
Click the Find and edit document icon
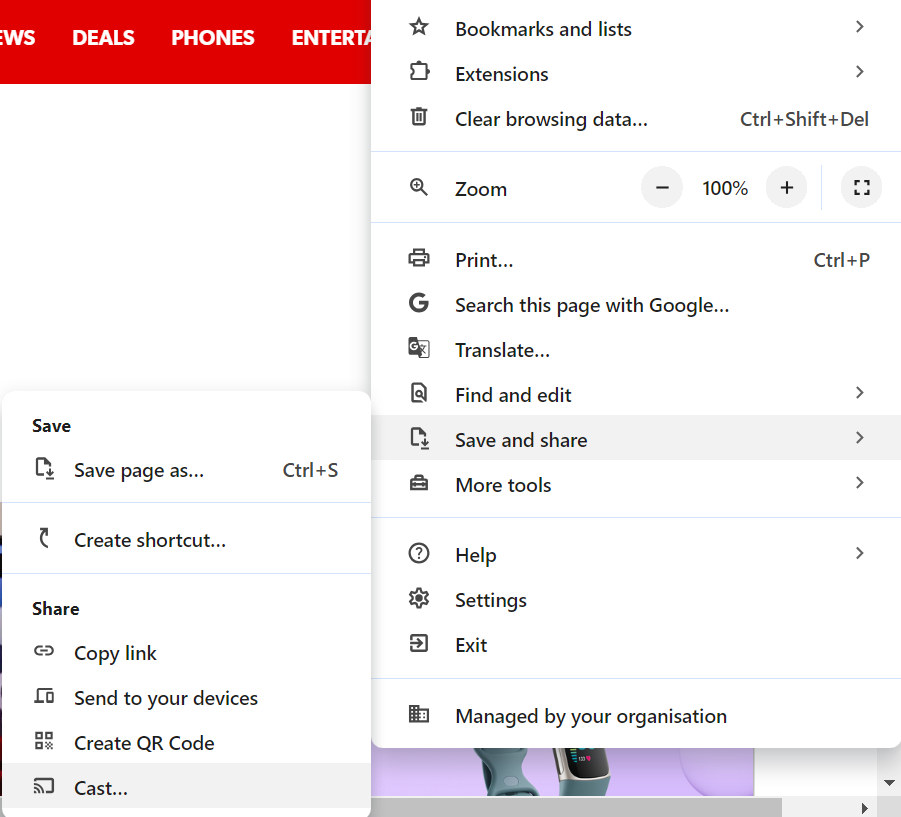click(x=419, y=393)
